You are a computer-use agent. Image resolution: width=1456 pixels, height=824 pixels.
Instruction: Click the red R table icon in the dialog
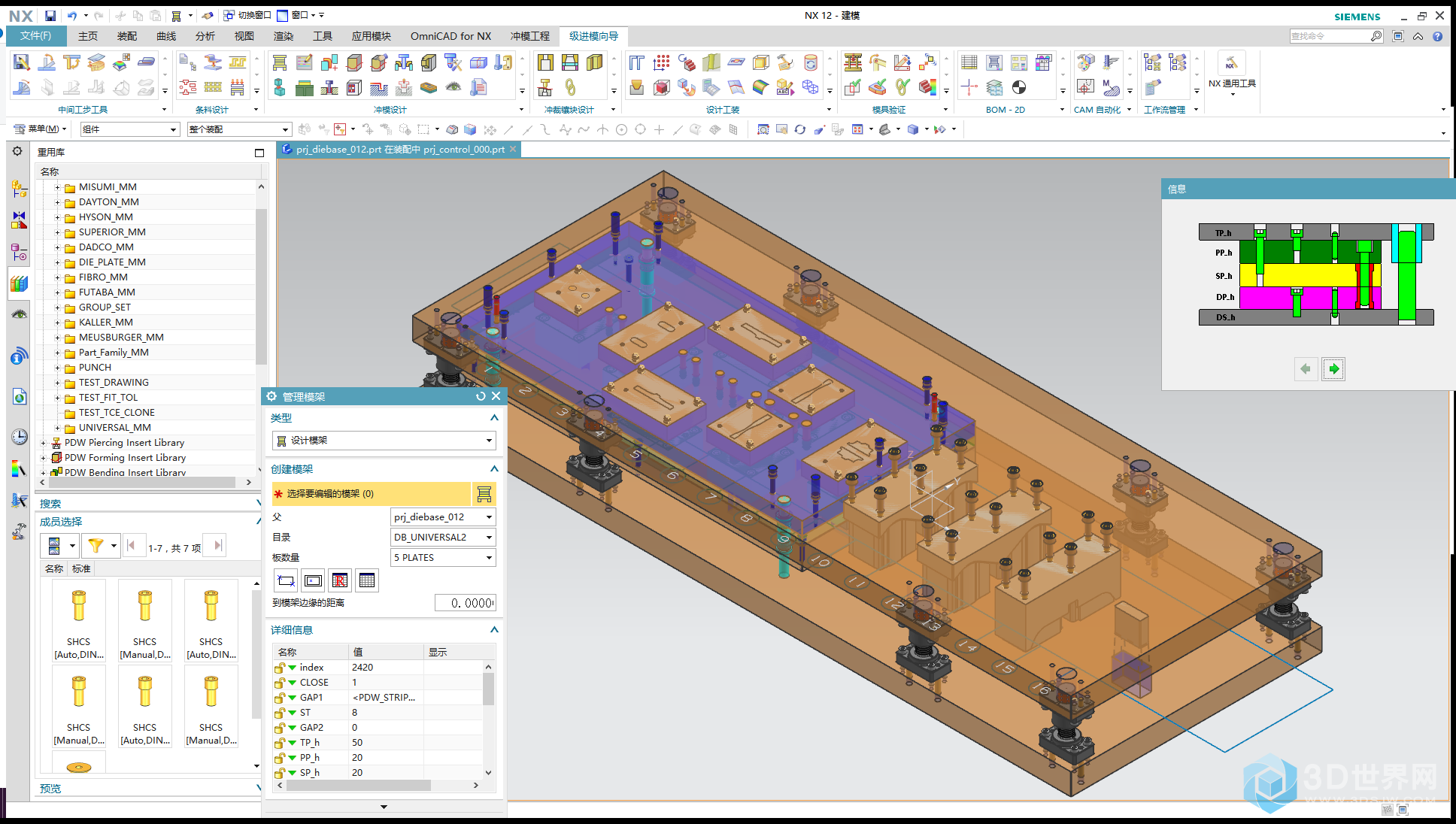(340, 580)
